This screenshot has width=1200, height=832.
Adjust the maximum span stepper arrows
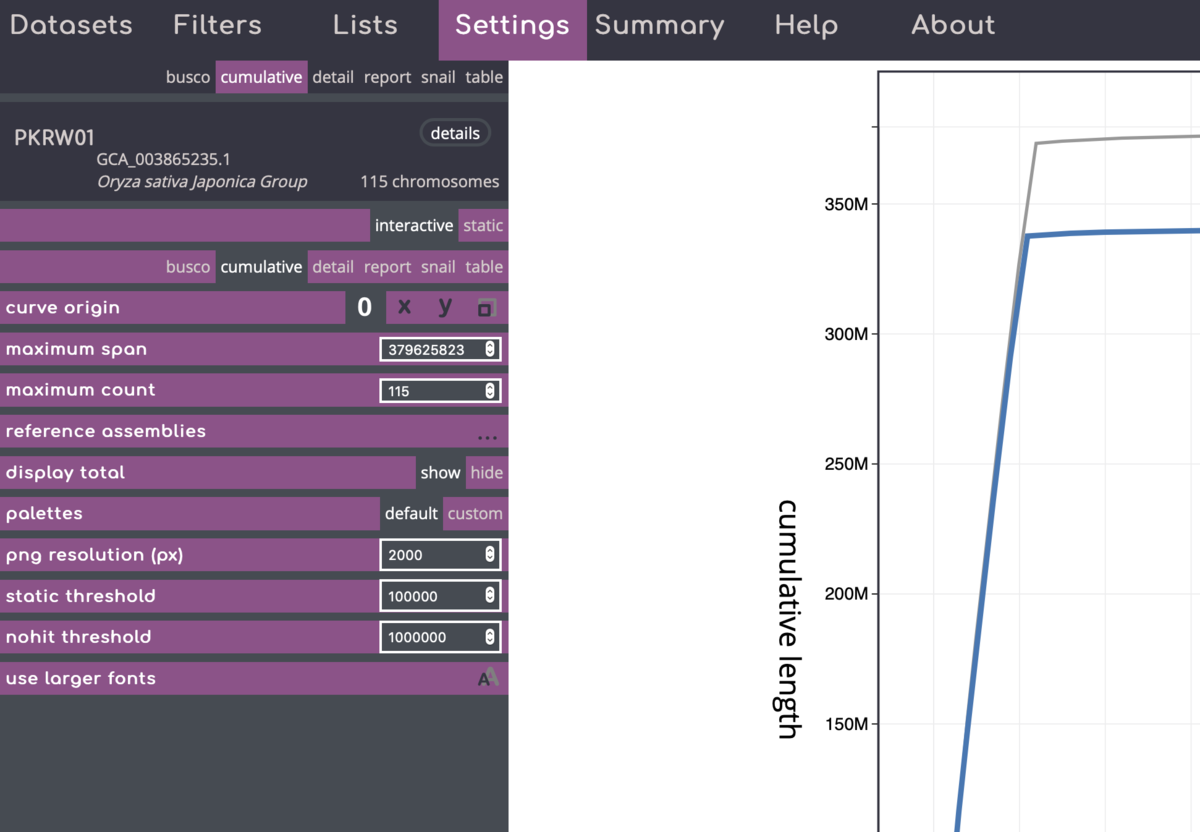[x=490, y=349]
